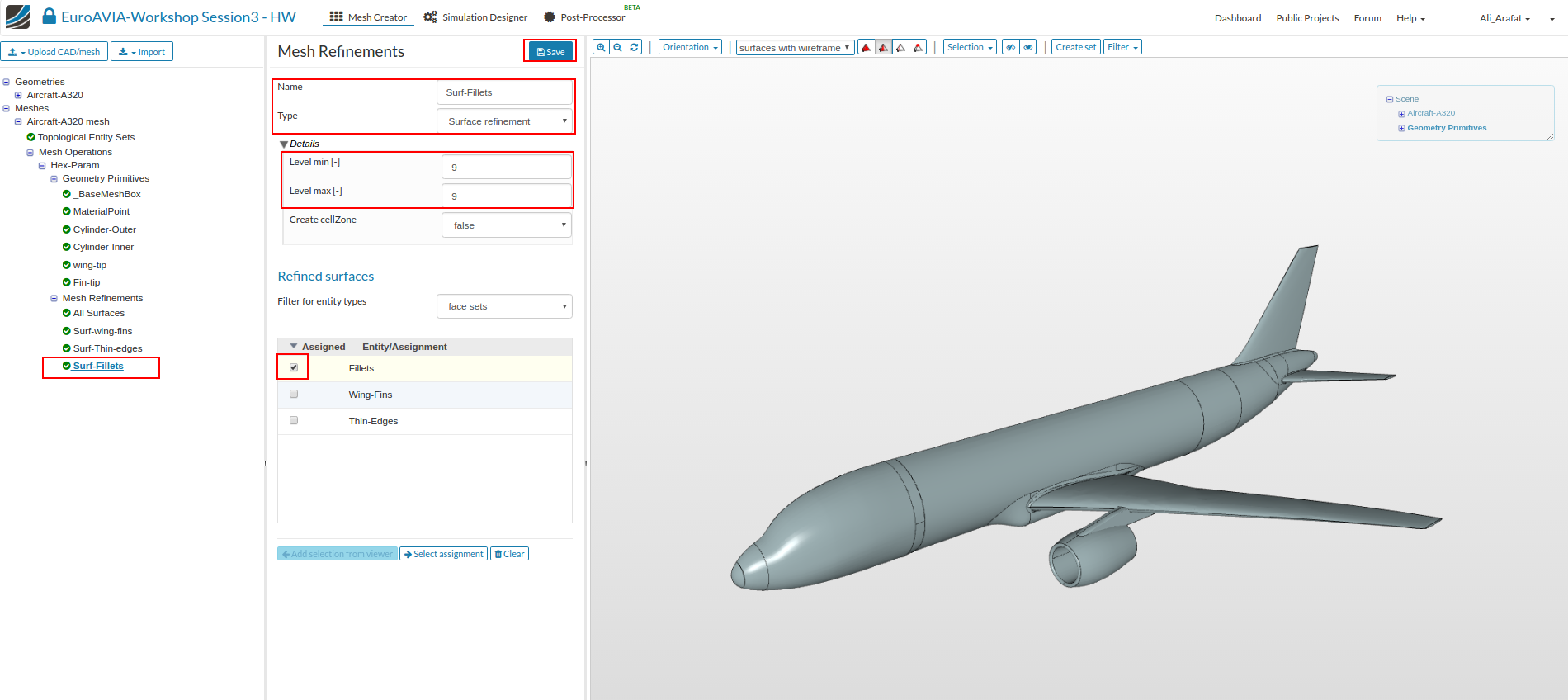Screen dimensions: 1568x700
Task: Open the Forum link
Action: coord(1367,18)
